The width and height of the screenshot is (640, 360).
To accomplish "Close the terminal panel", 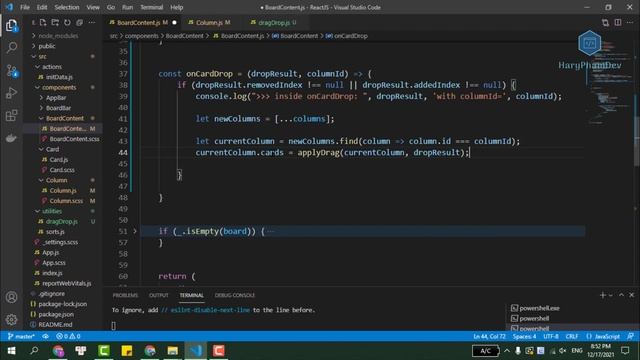I will click(631, 295).
